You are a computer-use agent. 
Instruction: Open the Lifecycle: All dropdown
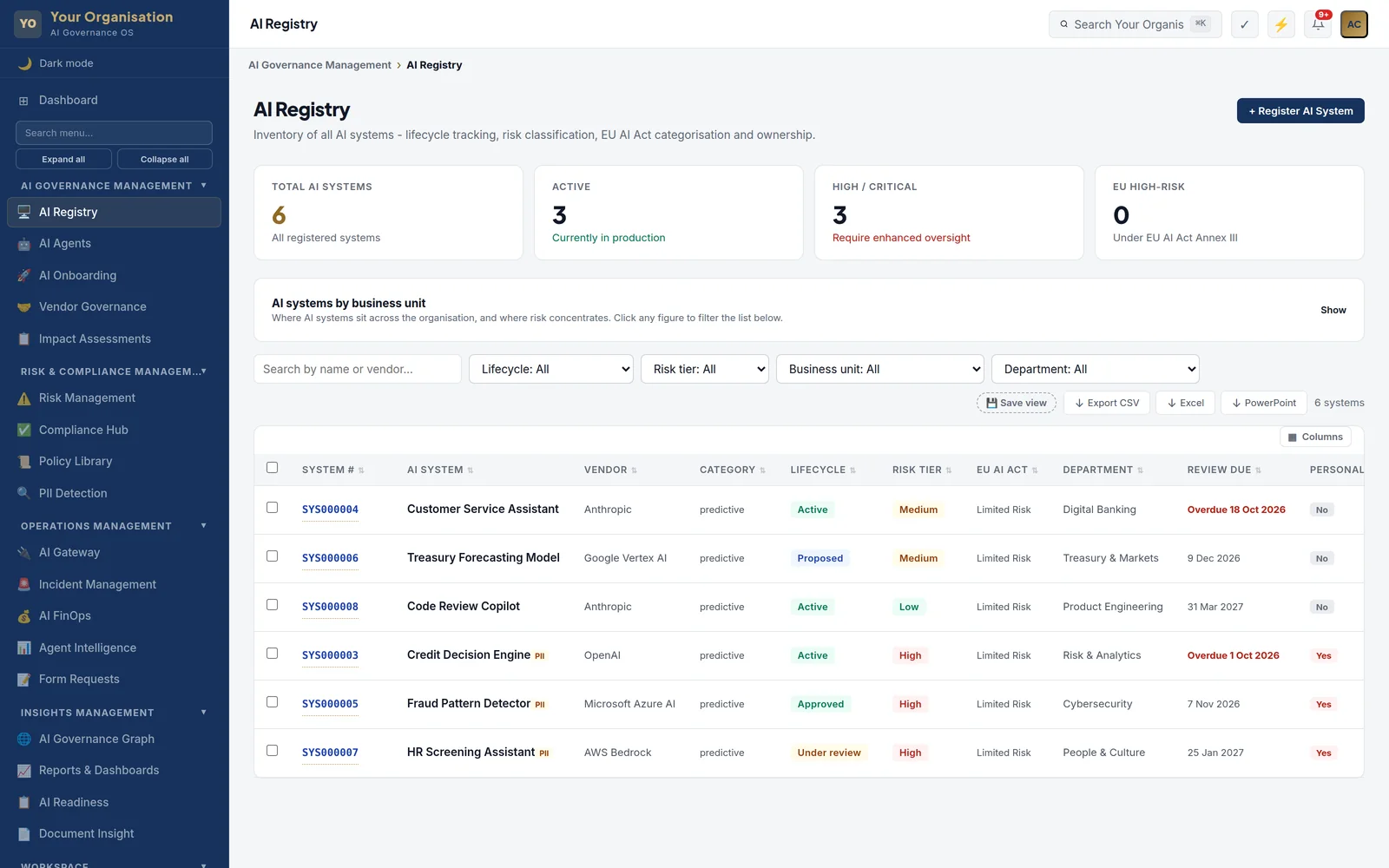pos(551,369)
